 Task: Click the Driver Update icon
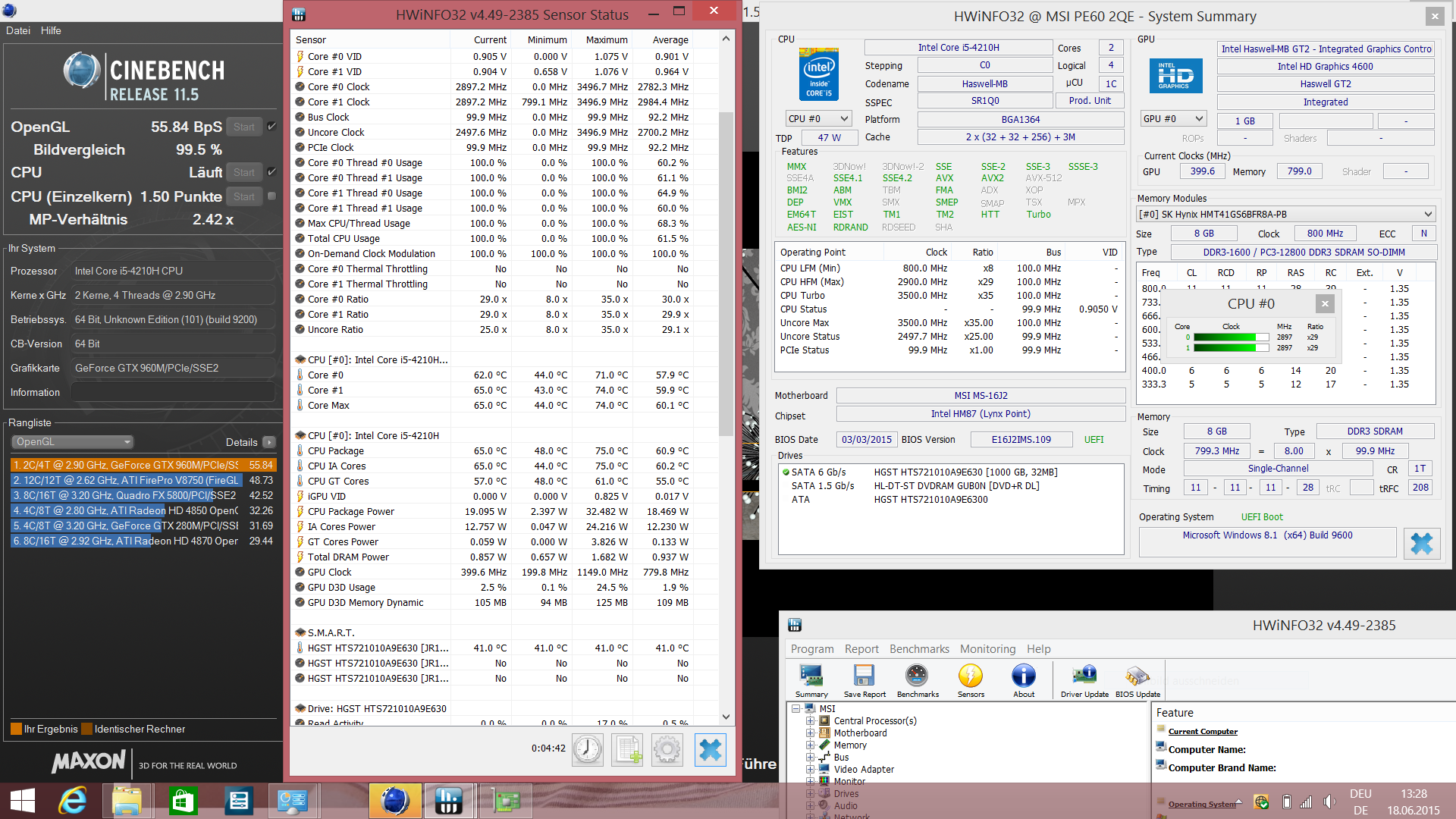point(1084,680)
